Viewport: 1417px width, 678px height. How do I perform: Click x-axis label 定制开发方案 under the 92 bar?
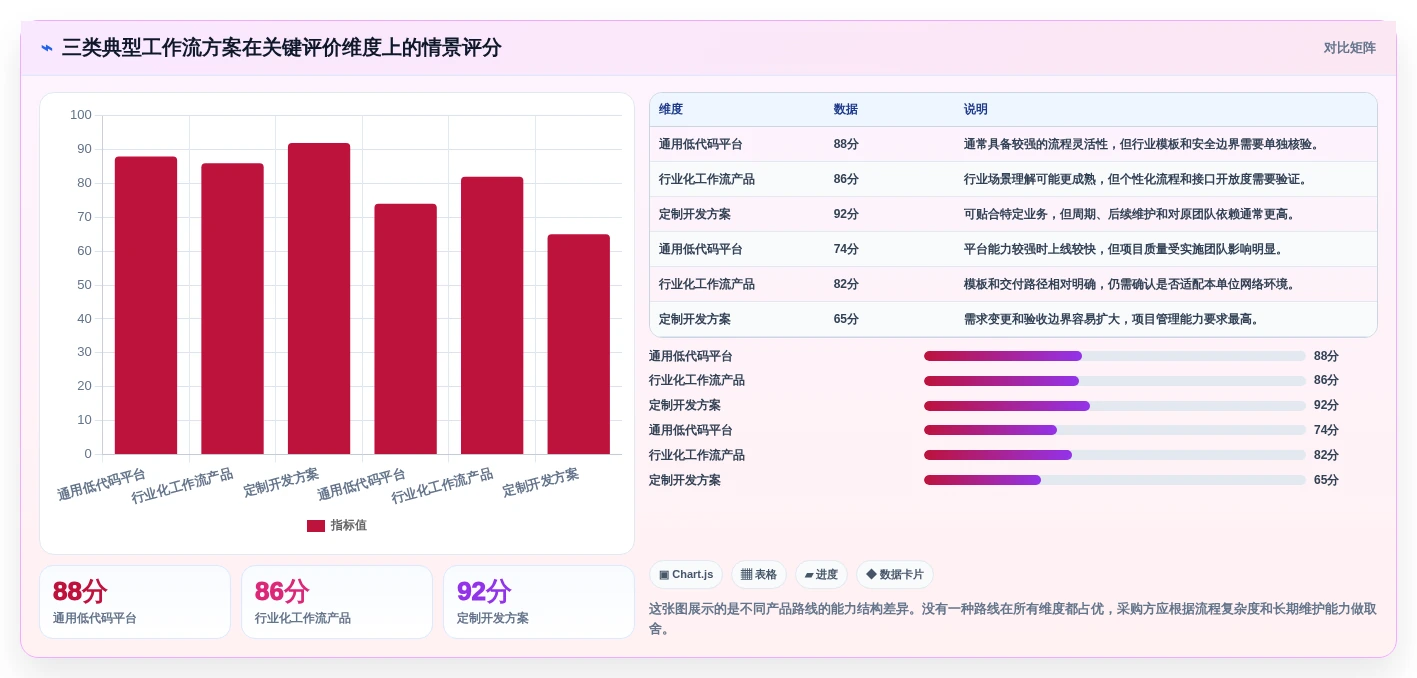(281, 482)
